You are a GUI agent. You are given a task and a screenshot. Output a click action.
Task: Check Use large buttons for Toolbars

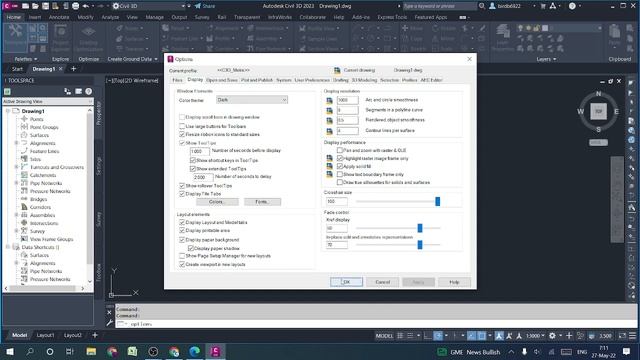point(182,126)
